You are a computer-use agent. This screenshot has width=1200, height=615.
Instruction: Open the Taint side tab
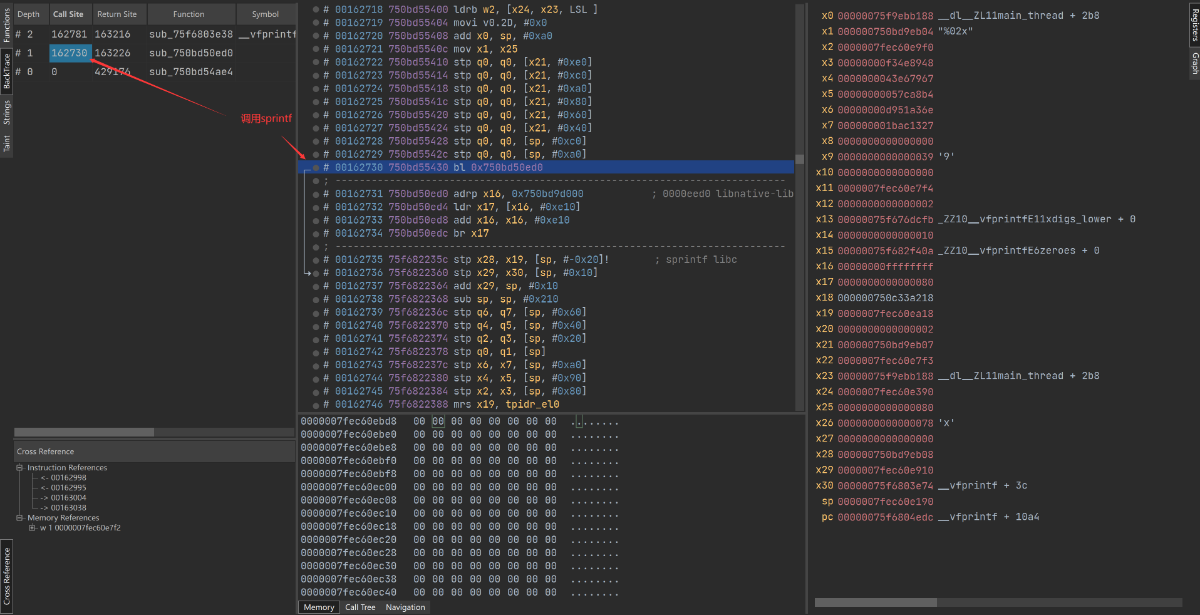click(x=6, y=144)
